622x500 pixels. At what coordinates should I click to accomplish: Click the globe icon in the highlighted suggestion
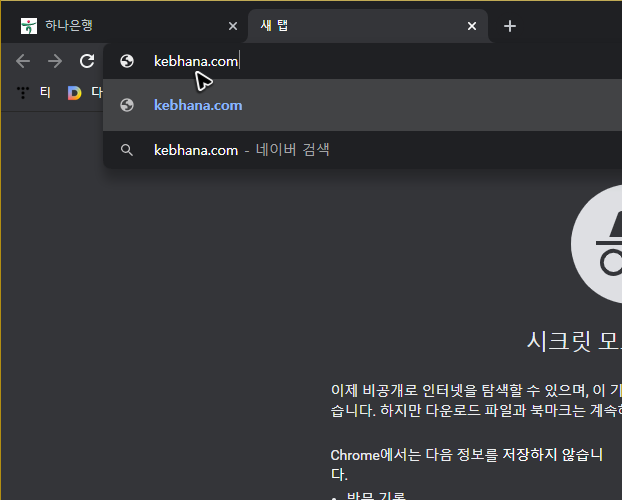click(x=127, y=105)
